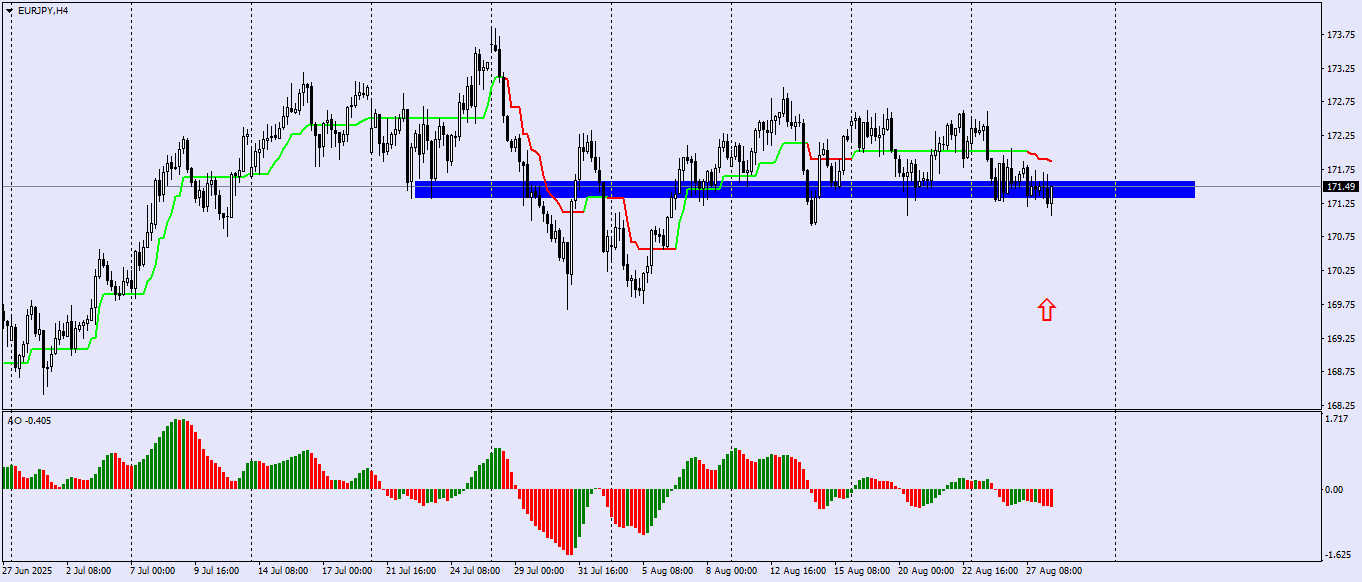Click price scale value 172.75
The height and width of the screenshot is (582, 1362).
[x=1340, y=102]
